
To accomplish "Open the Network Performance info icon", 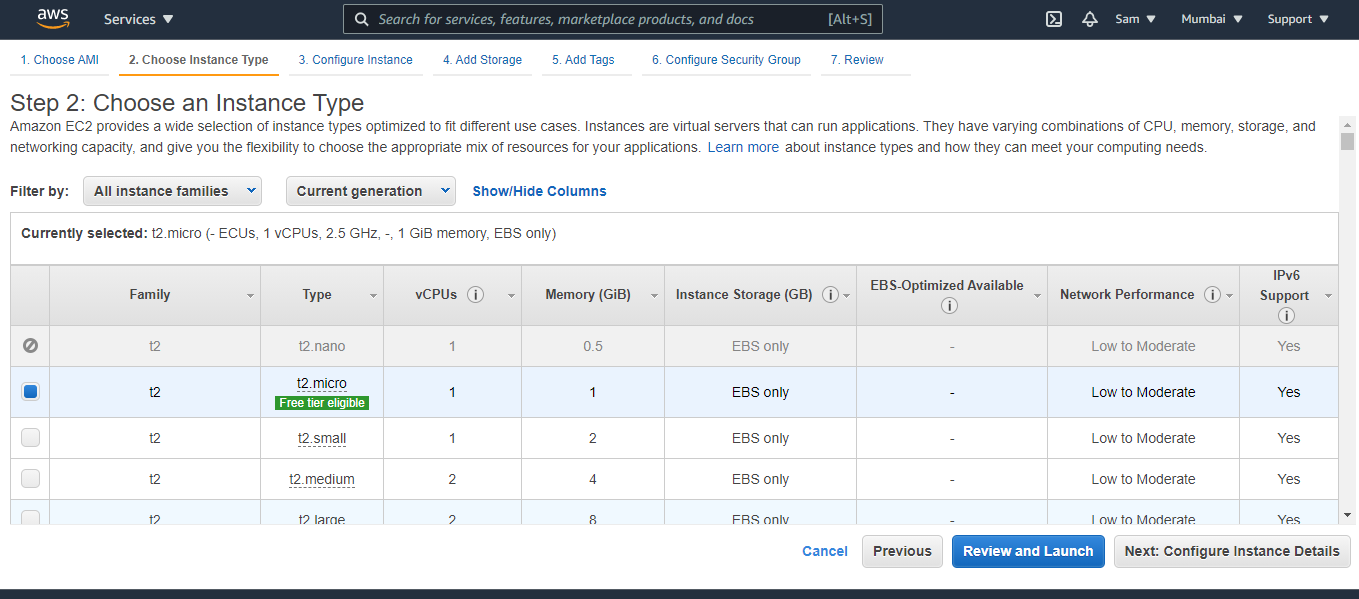I will pyautogui.click(x=1213, y=294).
